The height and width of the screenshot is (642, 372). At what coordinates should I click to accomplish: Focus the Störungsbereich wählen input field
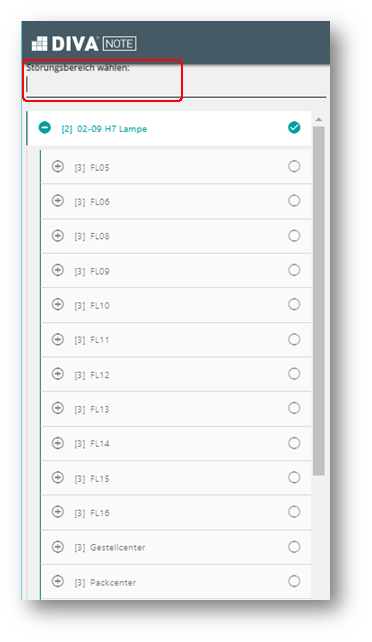(176, 85)
